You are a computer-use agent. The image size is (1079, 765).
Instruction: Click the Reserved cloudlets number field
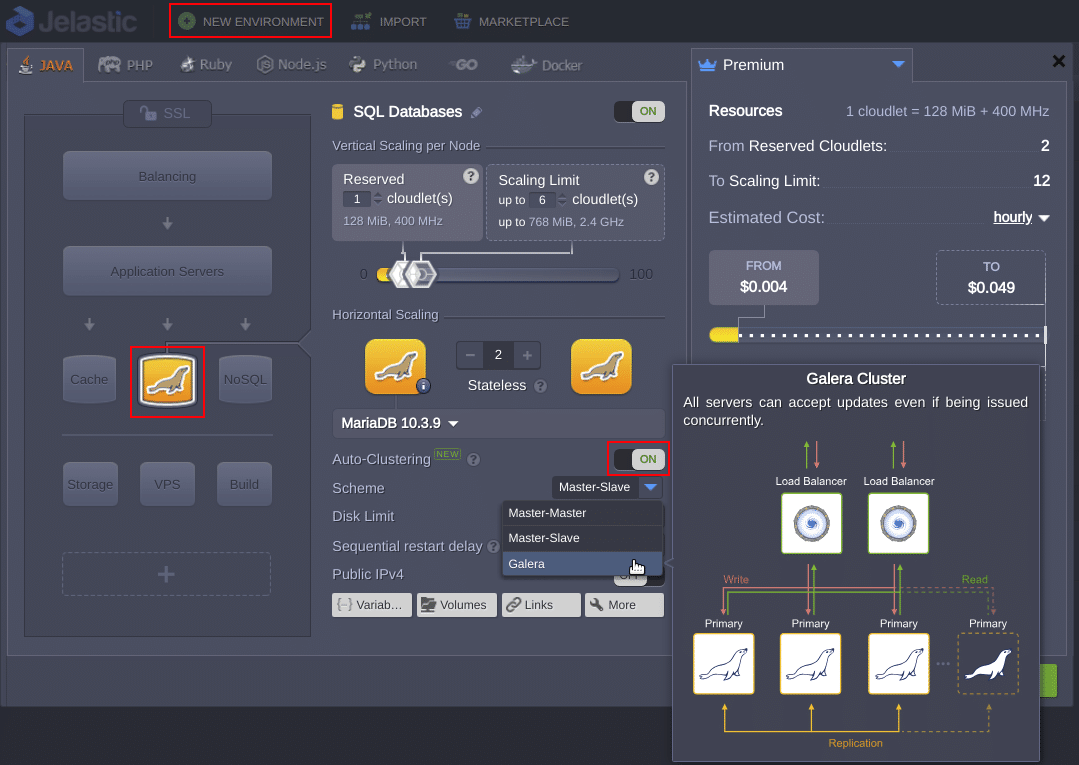(356, 199)
